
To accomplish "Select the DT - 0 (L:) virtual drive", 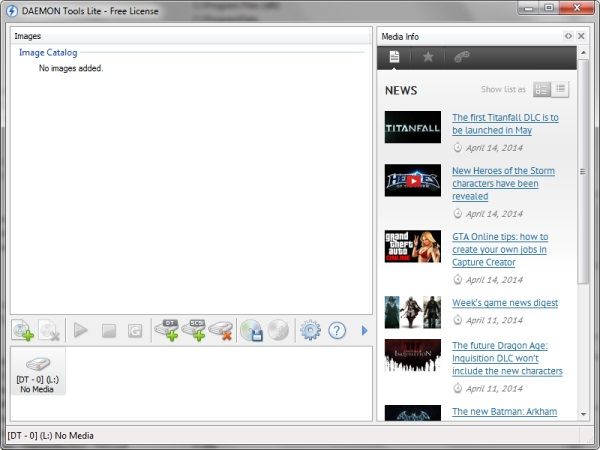I will (38, 371).
